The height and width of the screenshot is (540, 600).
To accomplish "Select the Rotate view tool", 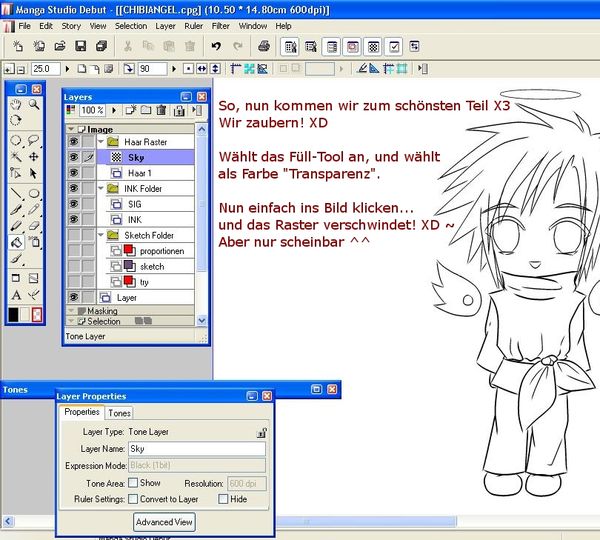I will tap(15, 120).
